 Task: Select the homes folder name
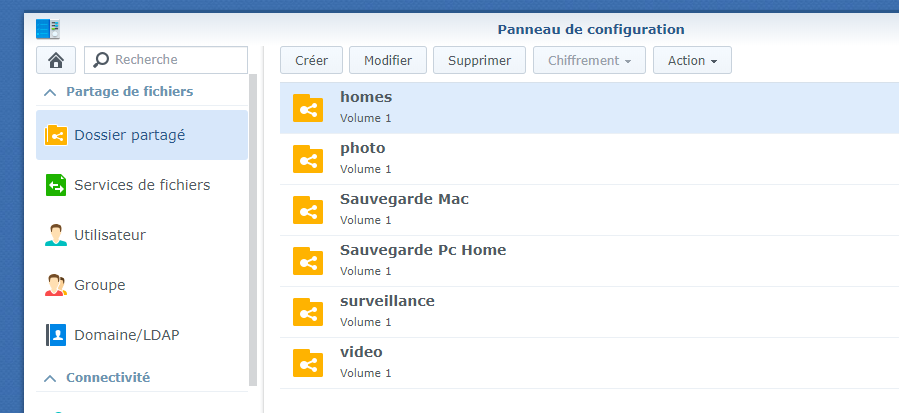coord(366,97)
